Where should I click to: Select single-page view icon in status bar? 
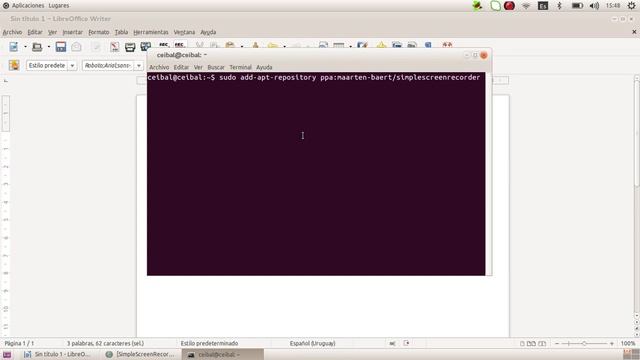[x=522, y=344]
